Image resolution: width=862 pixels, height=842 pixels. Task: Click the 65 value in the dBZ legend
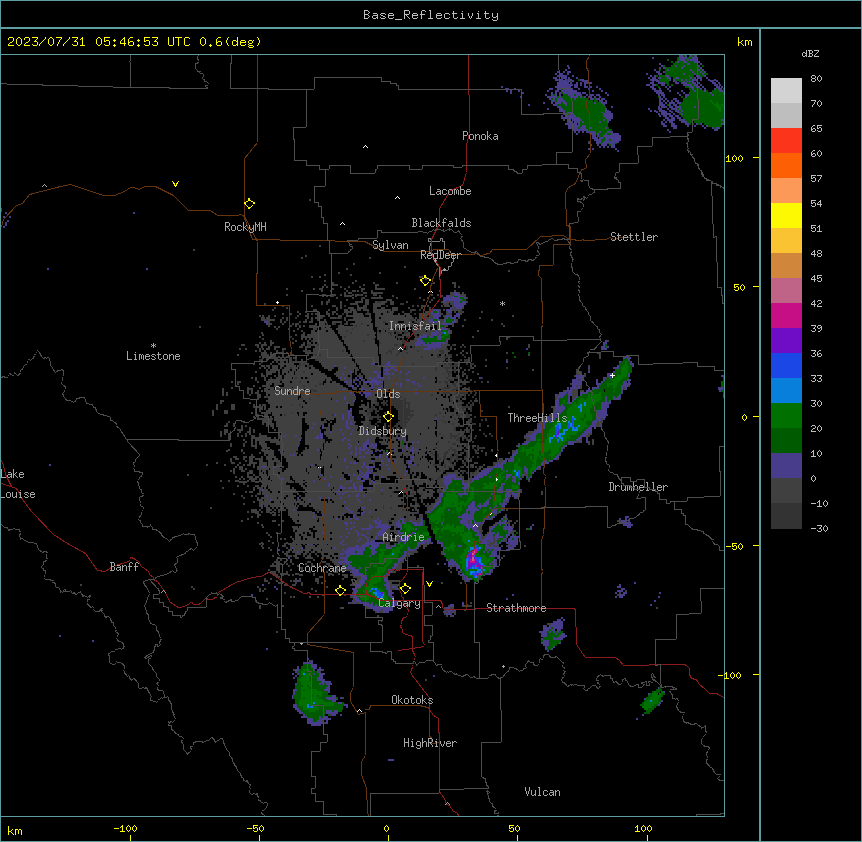pos(816,129)
